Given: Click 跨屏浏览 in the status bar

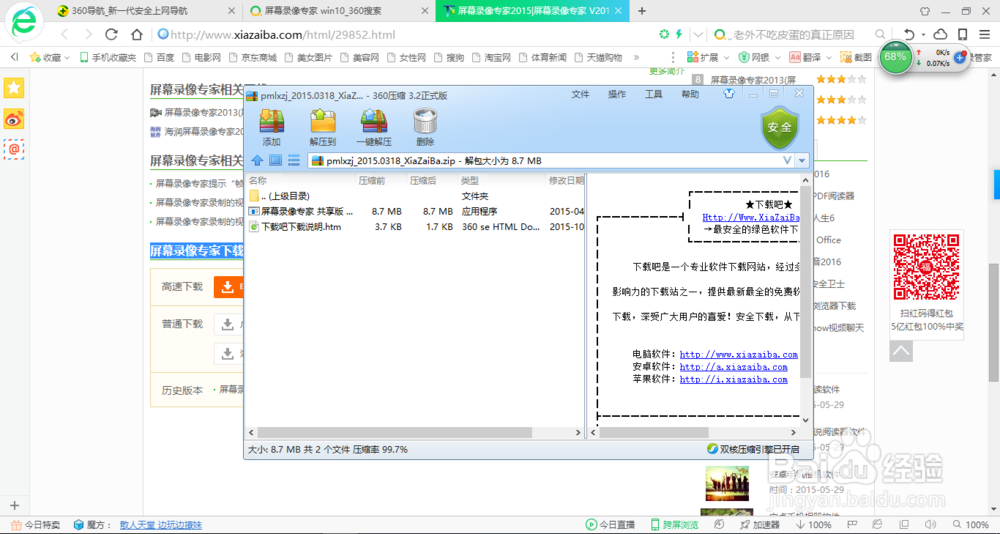Looking at the screenshot, I should click(x=675, y=525).
